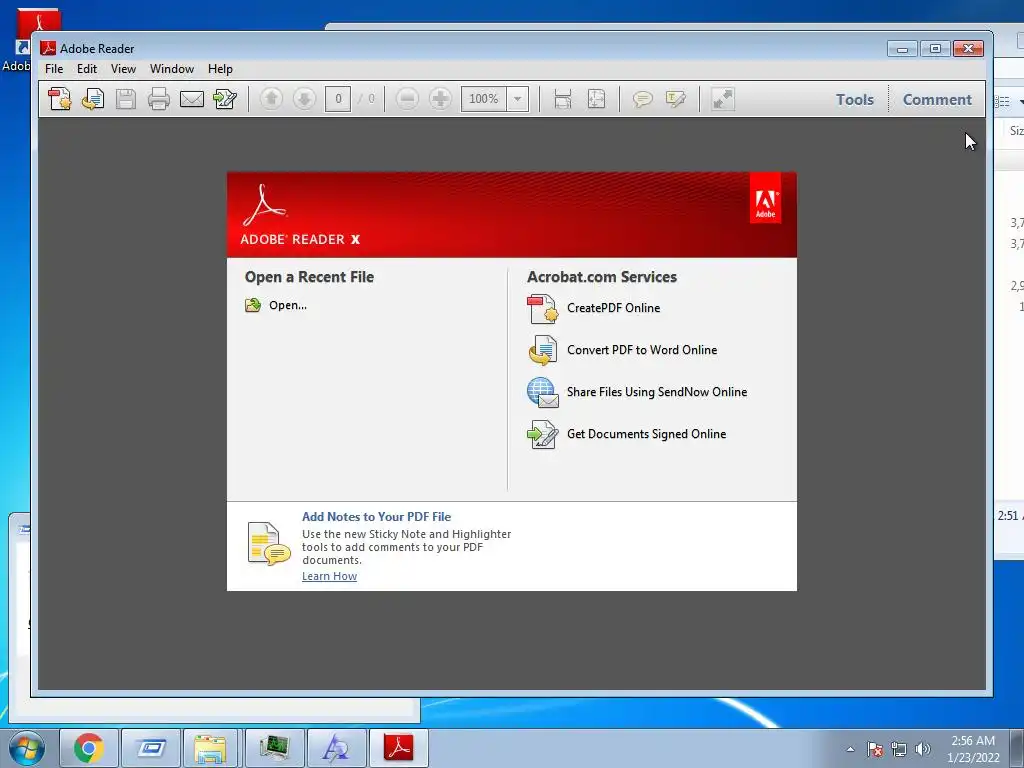Click the network tray icon
This screenshot has width=1024, height=768.
[899, 748]
